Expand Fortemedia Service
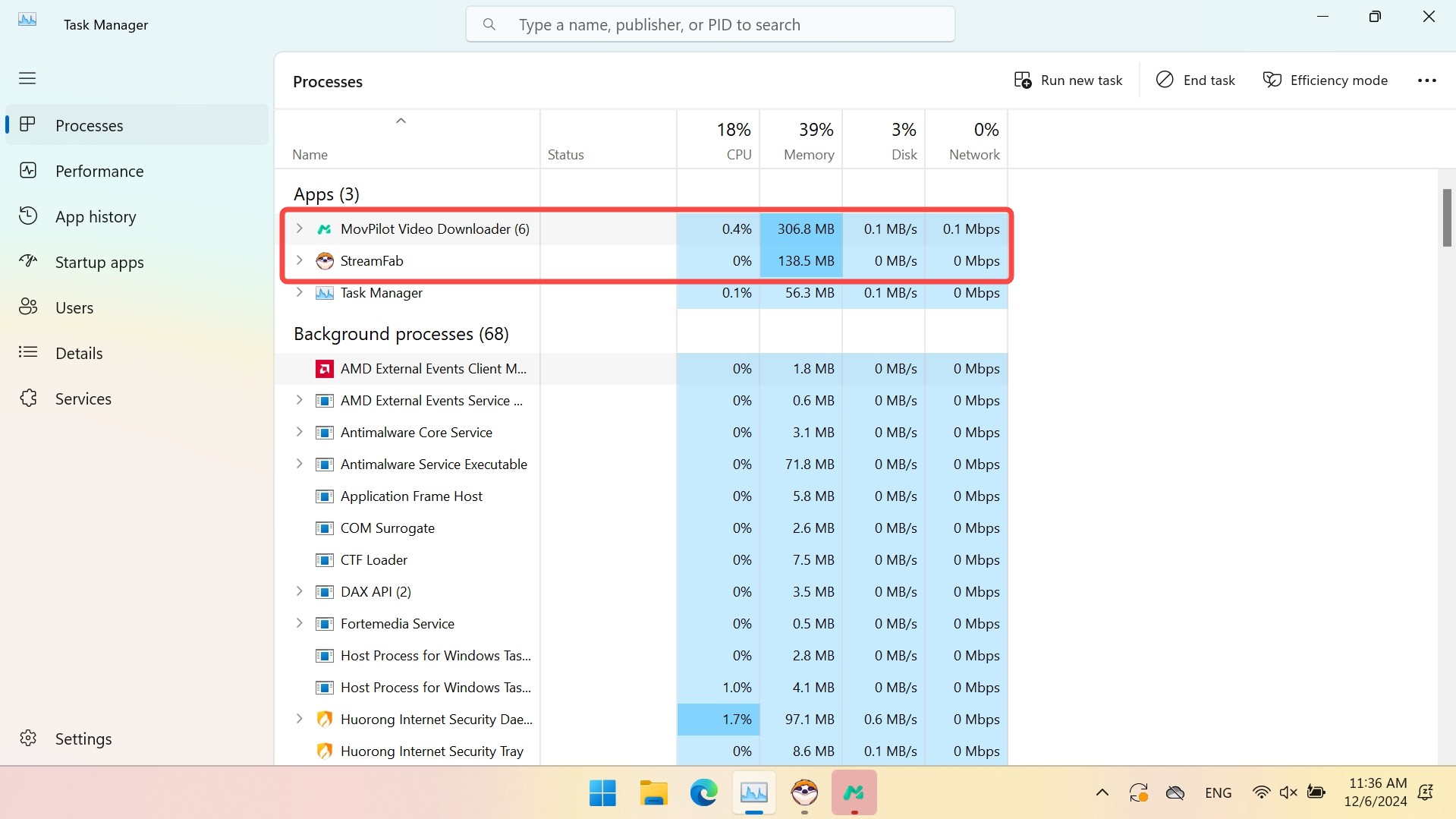The height and width of the screenshot is (819, 1456). 299,623
